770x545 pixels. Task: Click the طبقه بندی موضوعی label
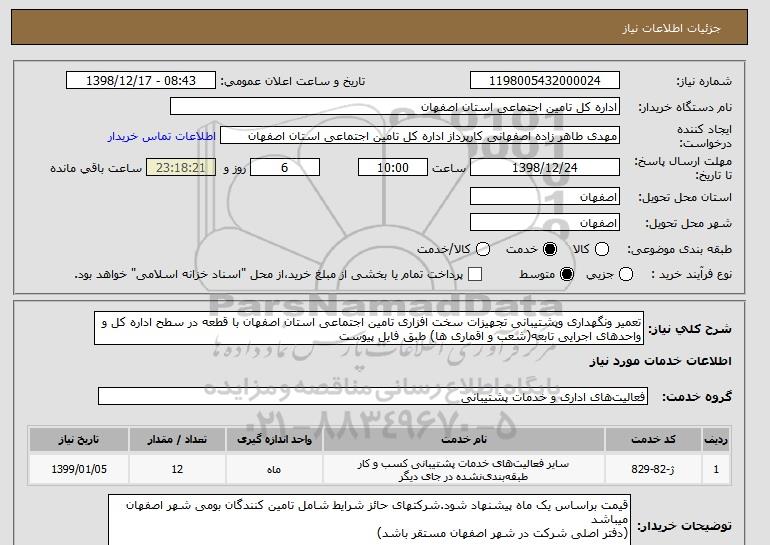pyautogui.click(x=679, y=250)
